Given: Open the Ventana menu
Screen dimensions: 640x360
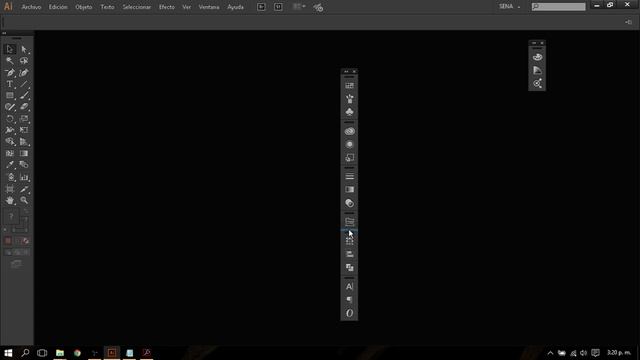Looking at the screenshot, I should tap(209, 7).
